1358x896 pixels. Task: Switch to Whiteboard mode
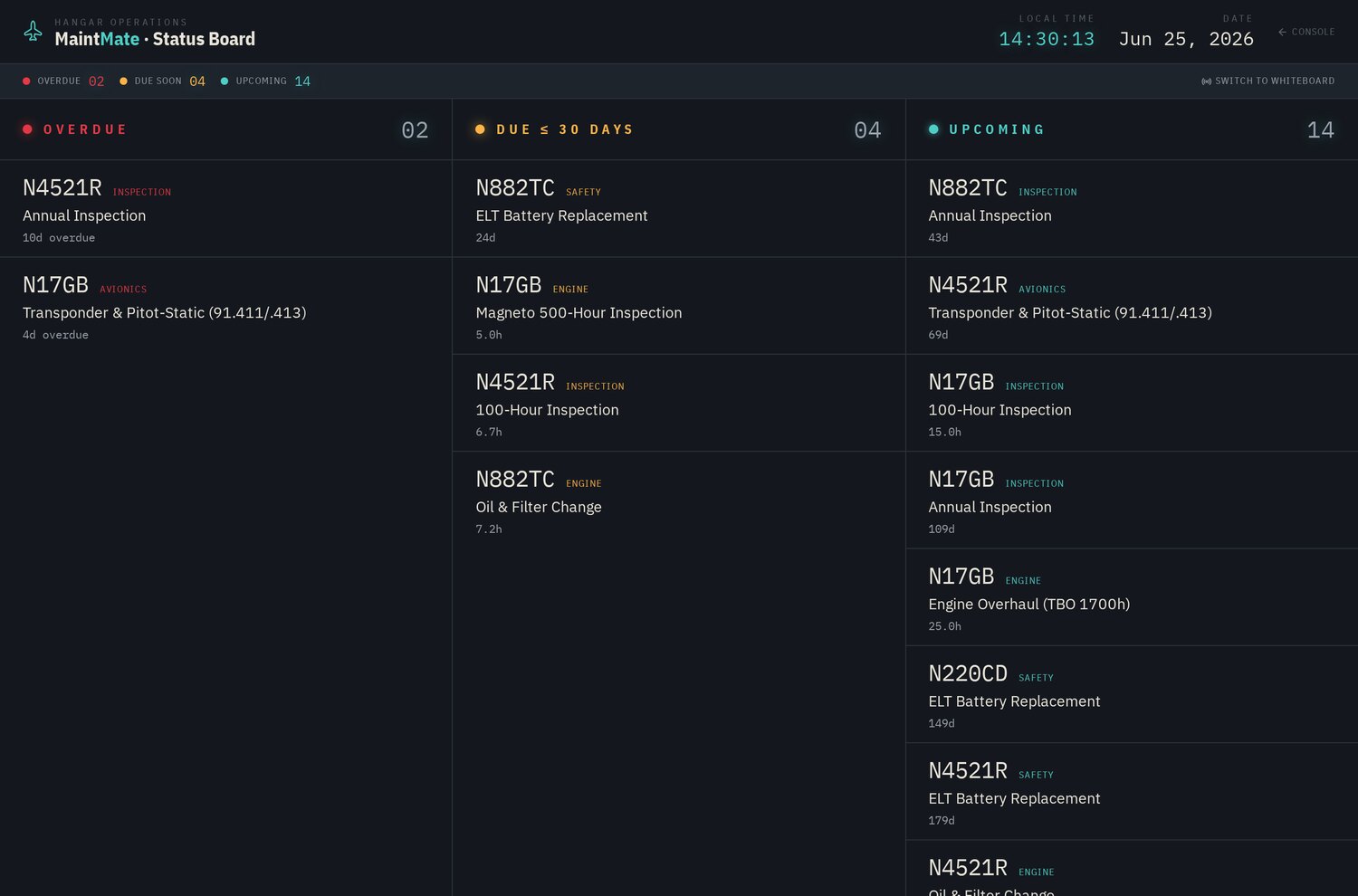click(x=1267, y=81)
